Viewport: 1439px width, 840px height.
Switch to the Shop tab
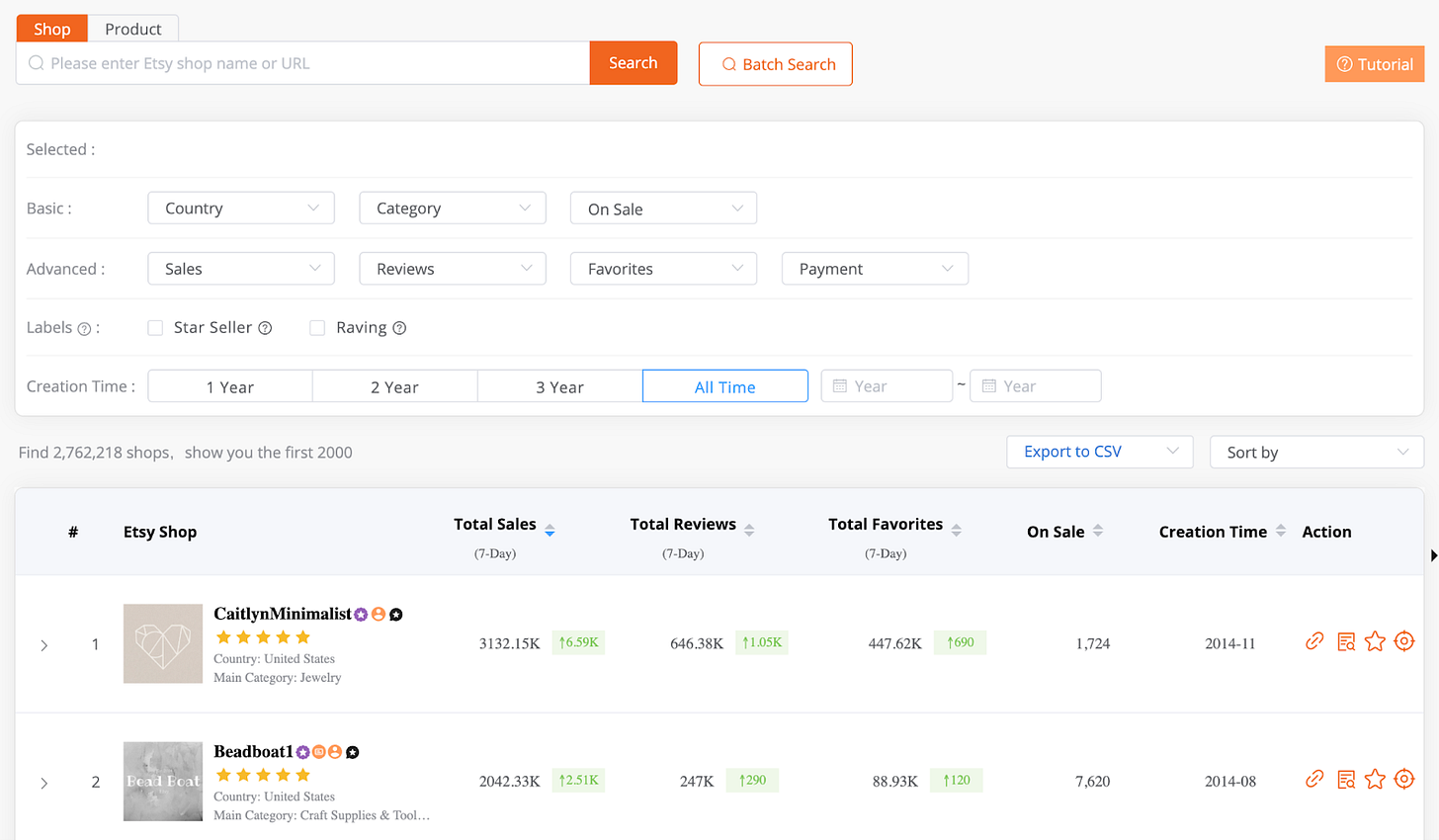(x=52, y=29)
